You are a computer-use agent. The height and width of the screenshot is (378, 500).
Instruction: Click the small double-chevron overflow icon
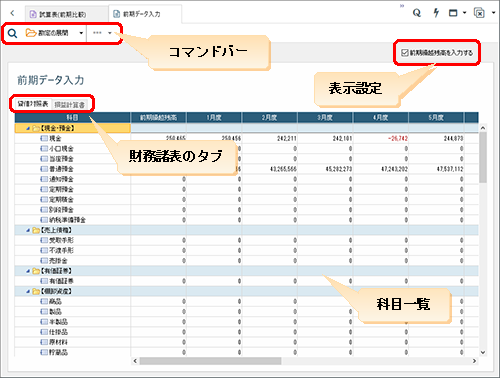402,6
